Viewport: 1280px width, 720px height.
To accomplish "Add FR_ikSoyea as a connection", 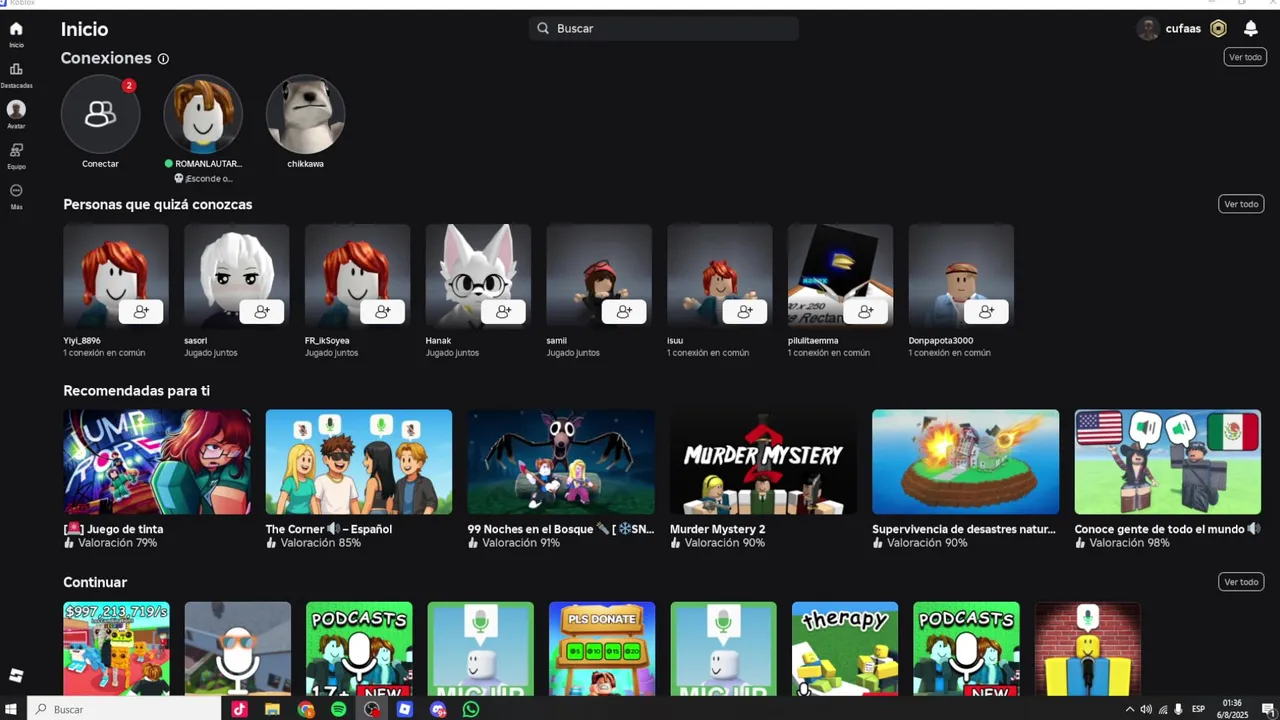I will [x=383, y=312].
